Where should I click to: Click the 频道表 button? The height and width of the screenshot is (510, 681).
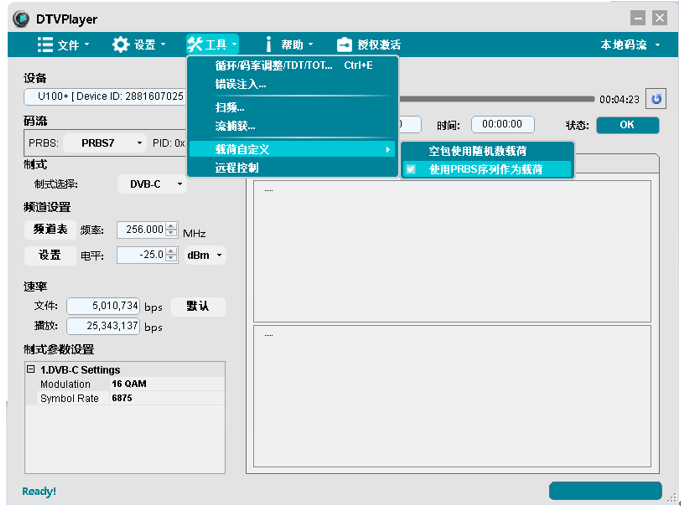point(50,229)
